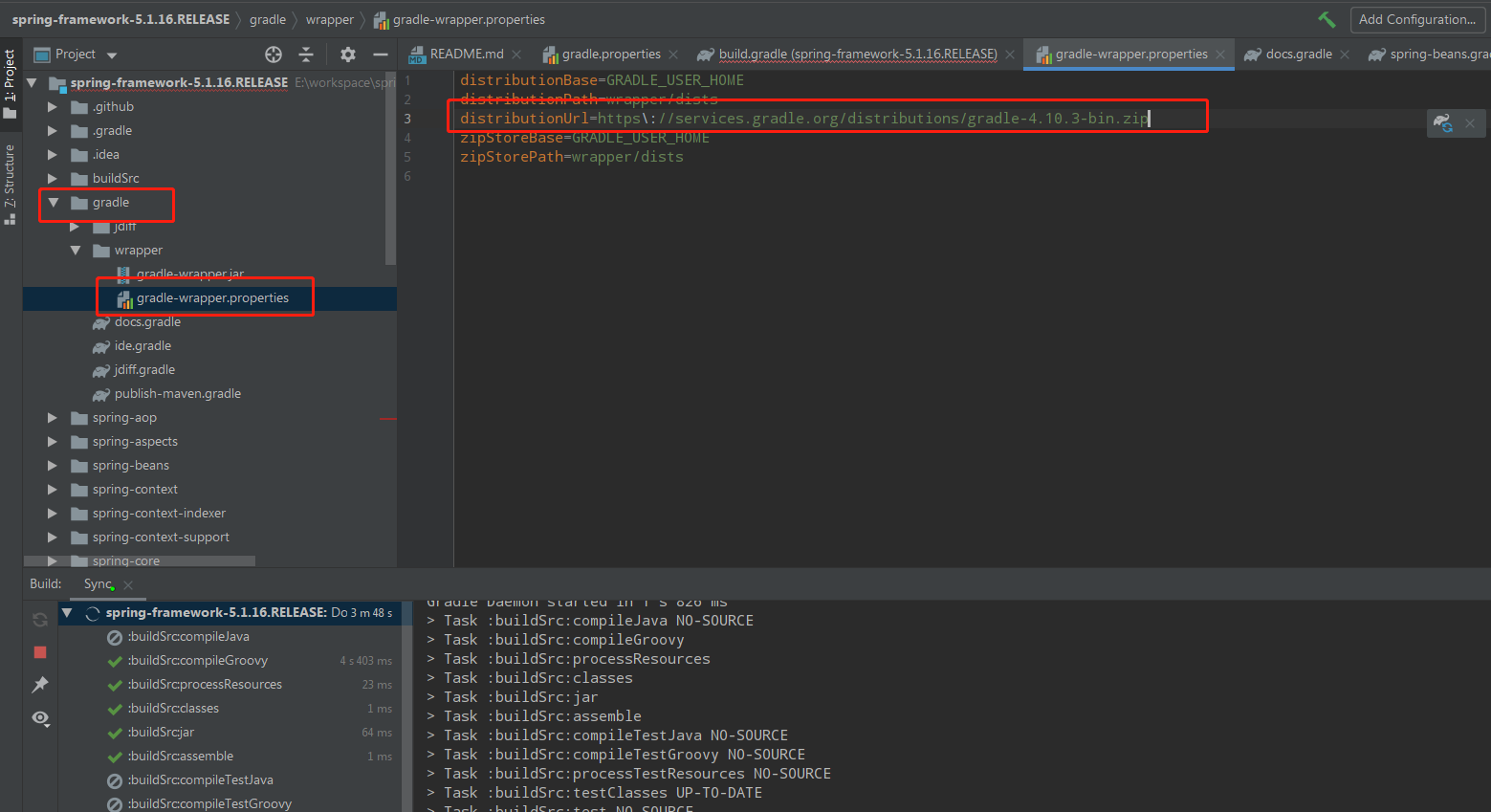Click the locate-in-project target icon
The width and height of the screenshot is (1491, 812).
pos(274,55)
